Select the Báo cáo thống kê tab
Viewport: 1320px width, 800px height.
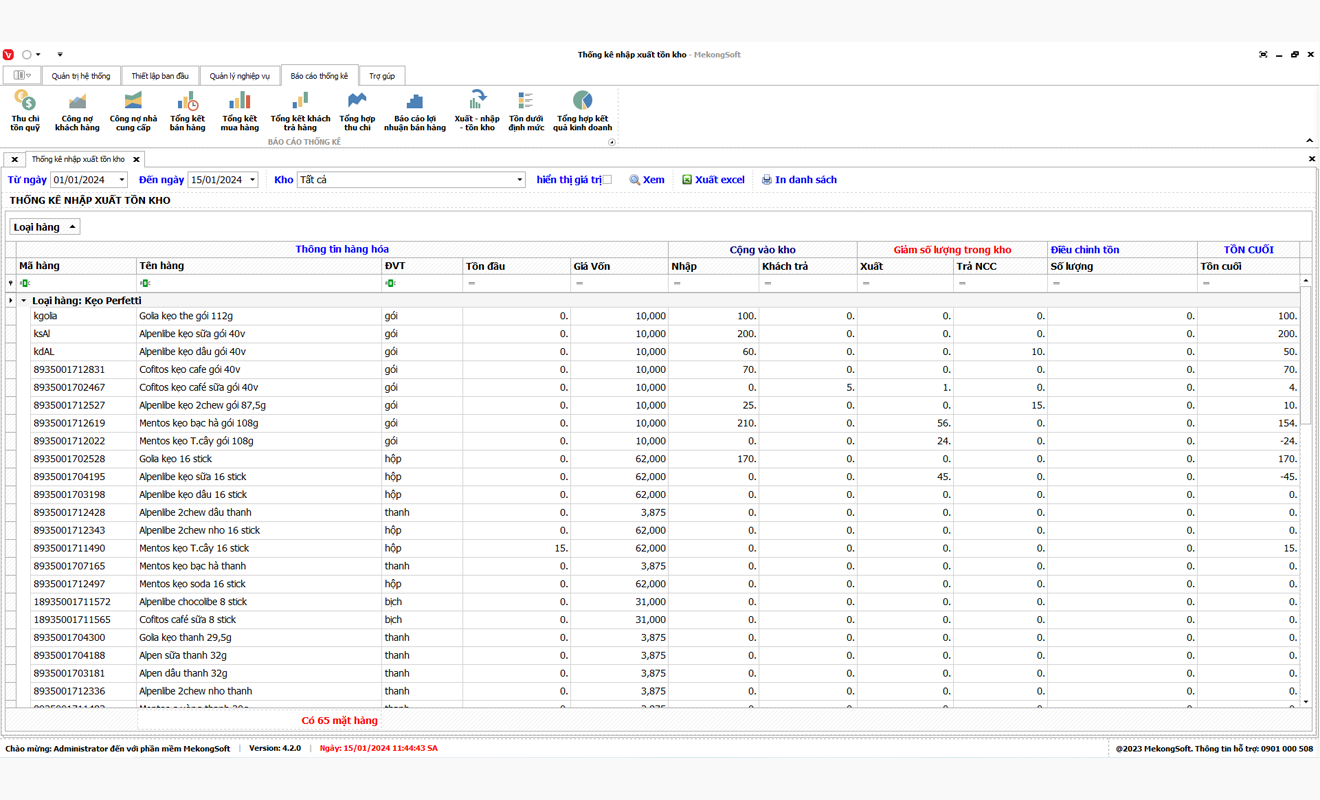click(319, 76)
